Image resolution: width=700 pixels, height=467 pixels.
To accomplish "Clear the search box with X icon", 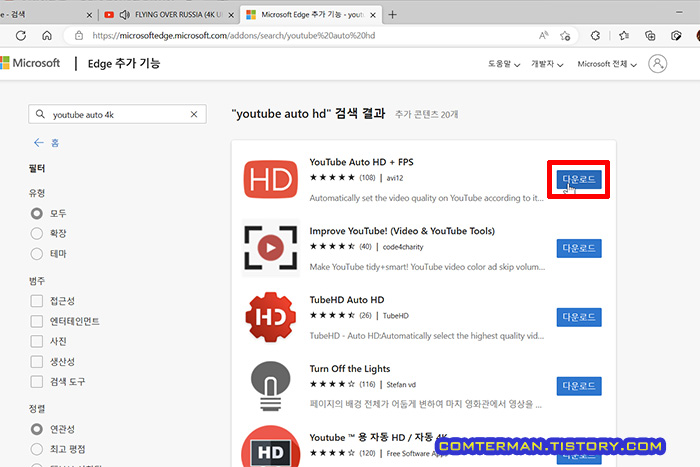I will [194, 114].
